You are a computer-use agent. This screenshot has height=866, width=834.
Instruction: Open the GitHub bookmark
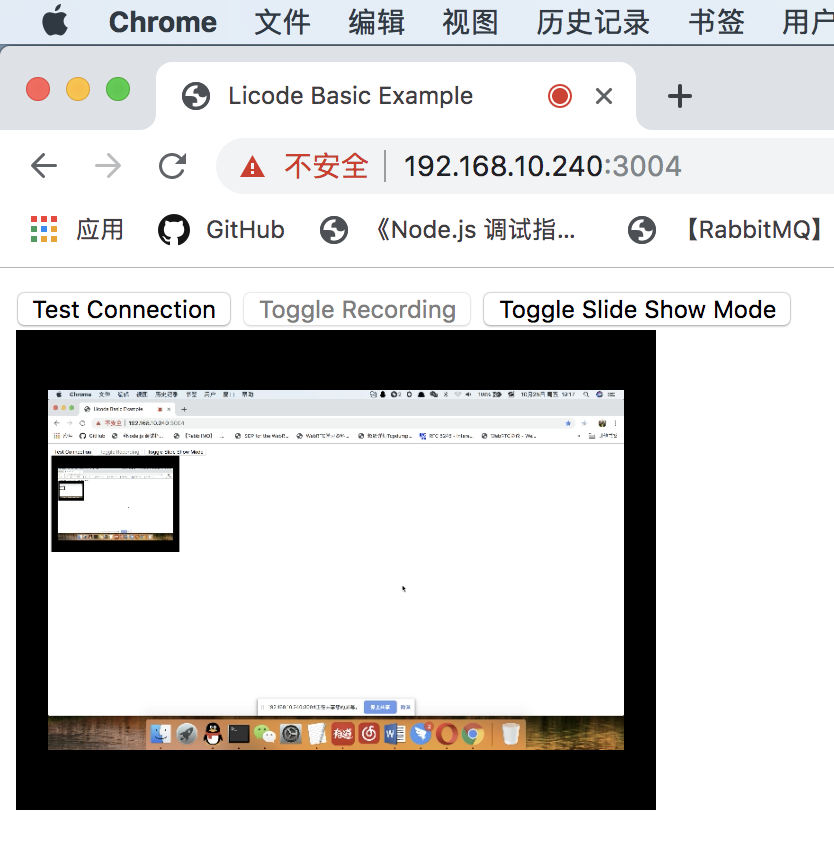coord(221,230)
